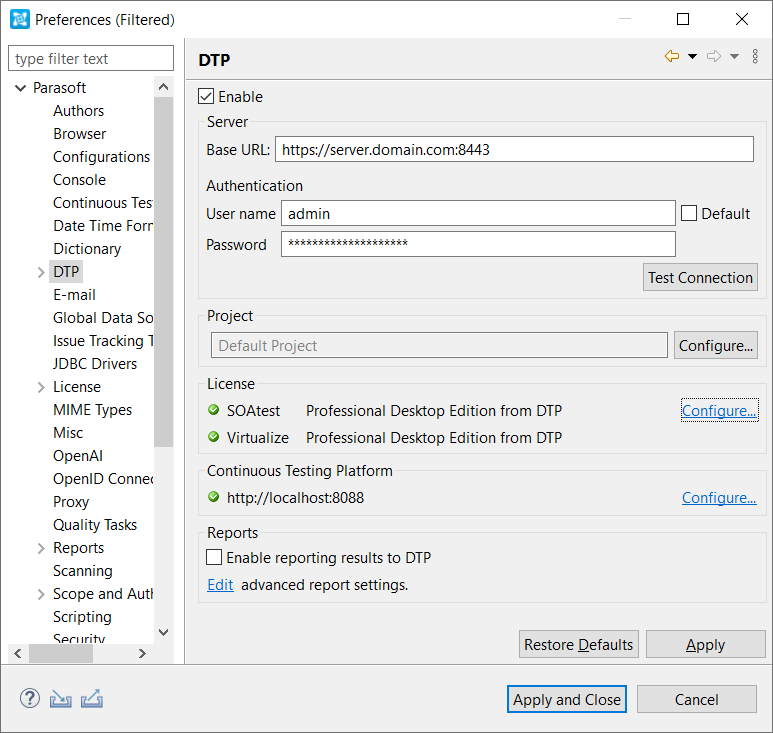This screenshot has width=773, height=733.
Task: Open Configurations preferences page
Action: click(101, 157)
